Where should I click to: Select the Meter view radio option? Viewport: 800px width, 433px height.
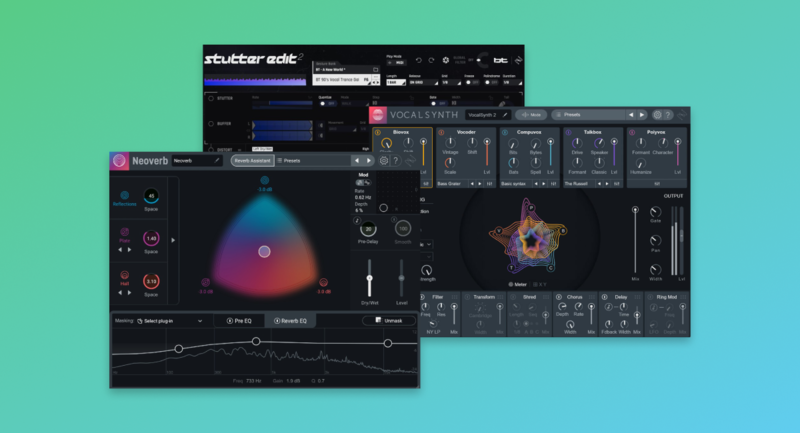pyautogui.click(x=510, y=284)
